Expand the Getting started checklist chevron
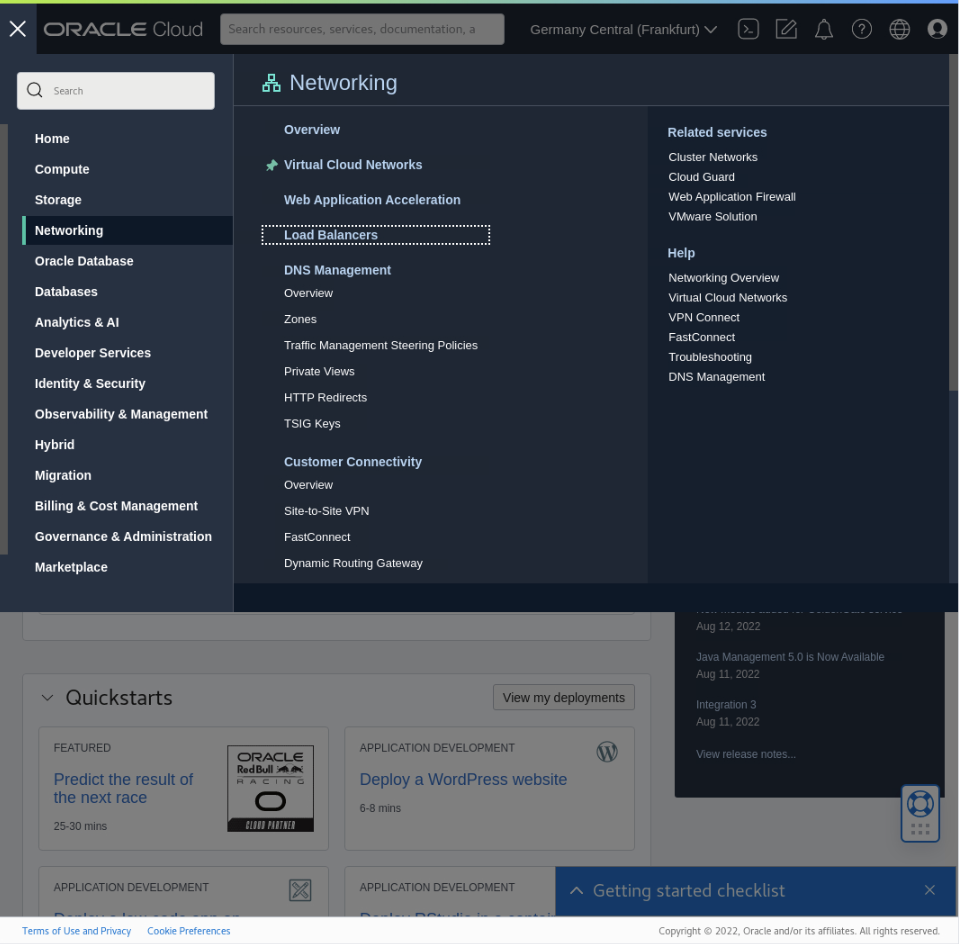This screenshot has height=944, width=959. click(x=576, y=891)
